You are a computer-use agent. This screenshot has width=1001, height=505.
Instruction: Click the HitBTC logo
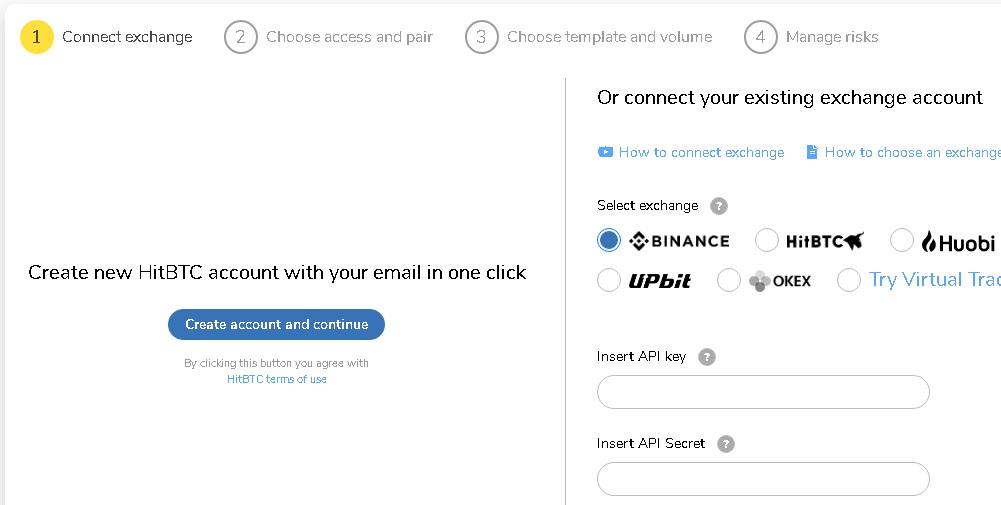click(824, 241)
